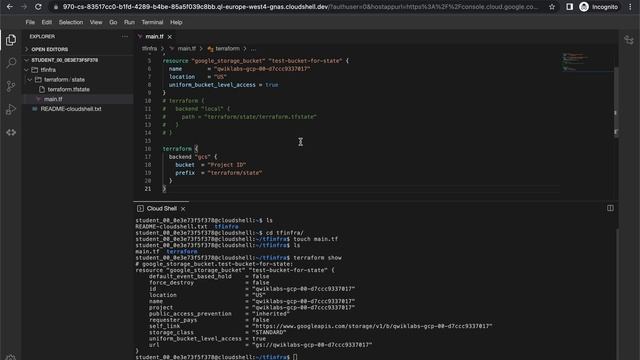Click line number 21 in gutter
Viewport: 640px width, 360px height.
(x=148, y=189)
